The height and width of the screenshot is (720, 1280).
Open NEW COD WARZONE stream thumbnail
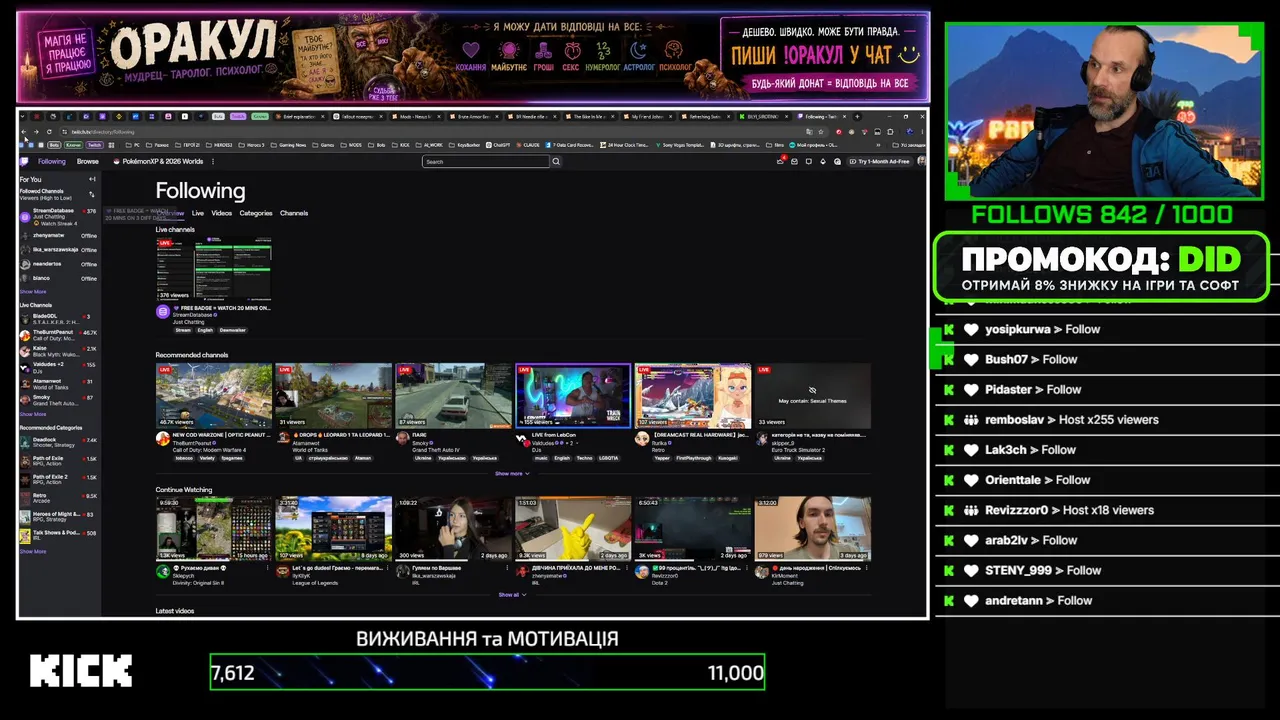tap(214, 396)
